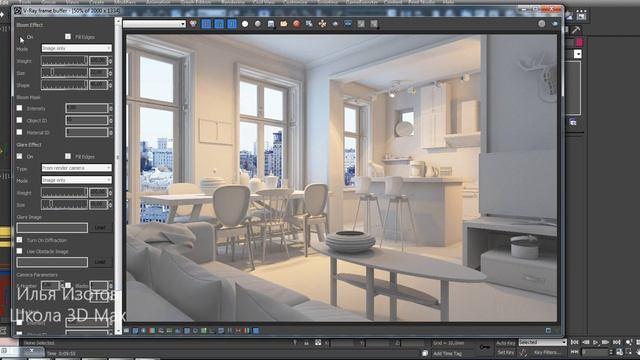Viewport: 640px width, 360px height.
Task: Click the Glare Weight slider
Action: pos(64,192)
